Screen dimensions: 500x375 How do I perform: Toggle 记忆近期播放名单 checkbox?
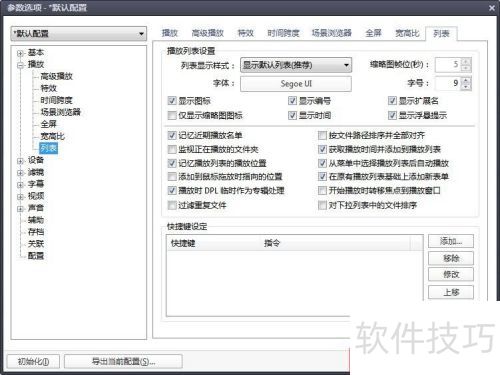[172, 135]
